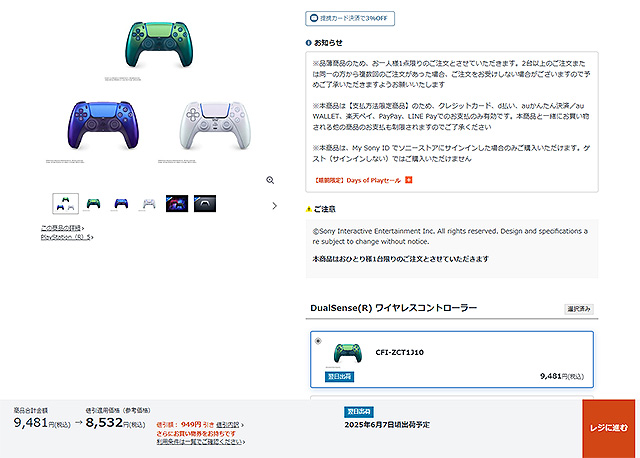The width and height of the screenshot is (640, 458).
Task: Click the magnifier zoom icon under product image
Action: (270, 180)
